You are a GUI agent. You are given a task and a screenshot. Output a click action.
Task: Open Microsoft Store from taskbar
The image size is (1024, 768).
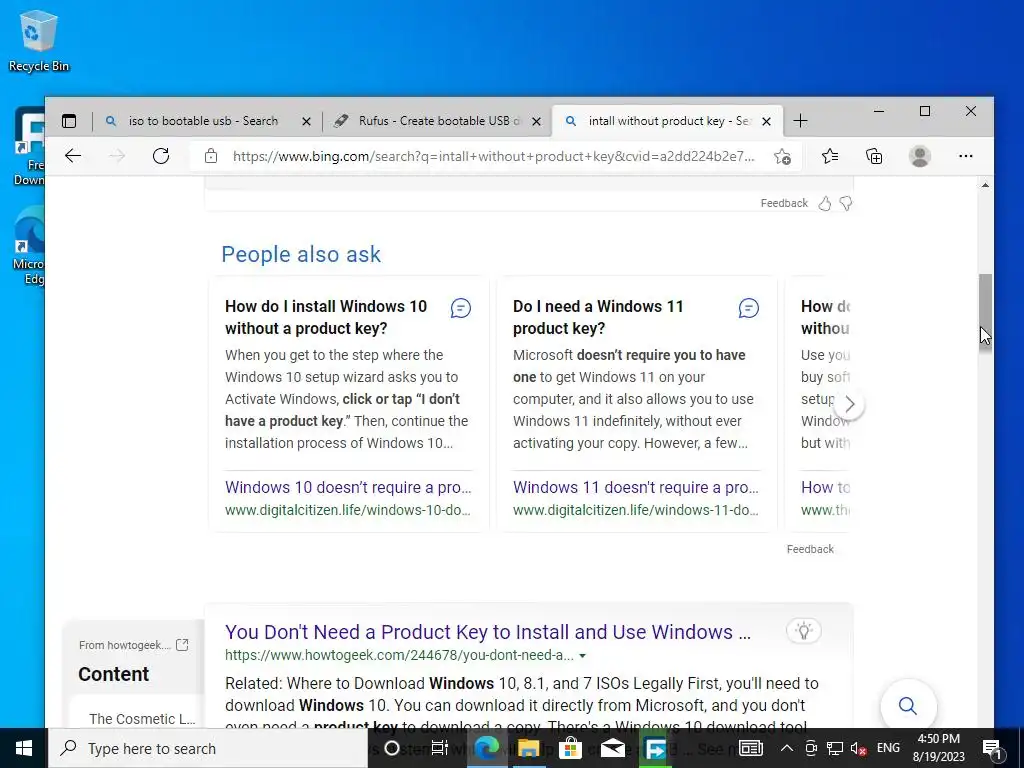(x=570, y=748)
